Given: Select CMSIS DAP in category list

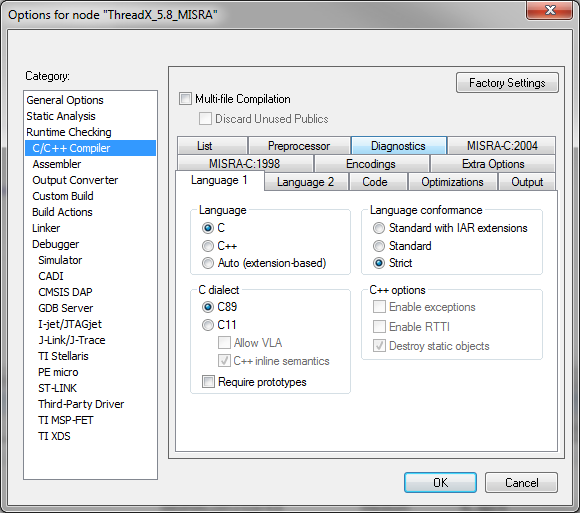Looking at the screenshot, I should click(x=90, y=292).
